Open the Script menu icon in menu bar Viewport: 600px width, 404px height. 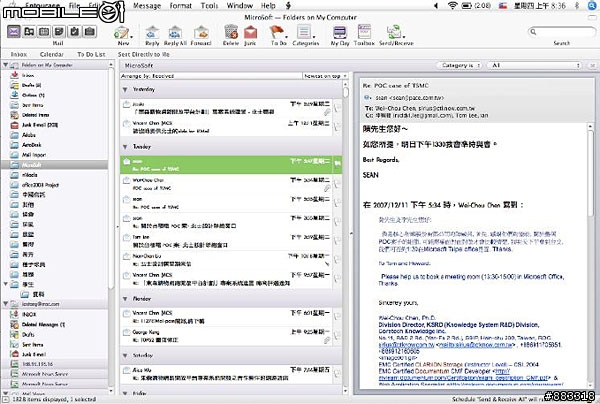point(289,5)
